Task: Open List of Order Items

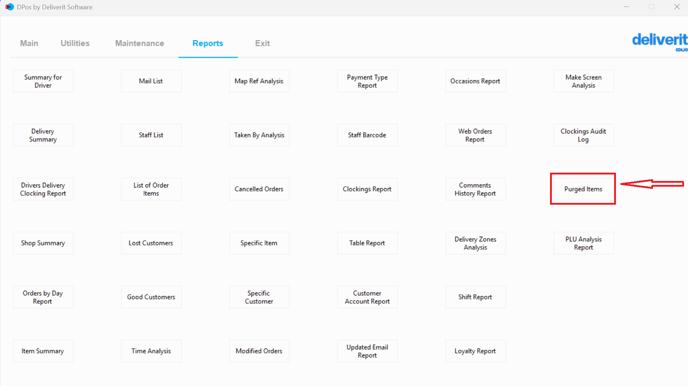Action: [x=151, y=189]
